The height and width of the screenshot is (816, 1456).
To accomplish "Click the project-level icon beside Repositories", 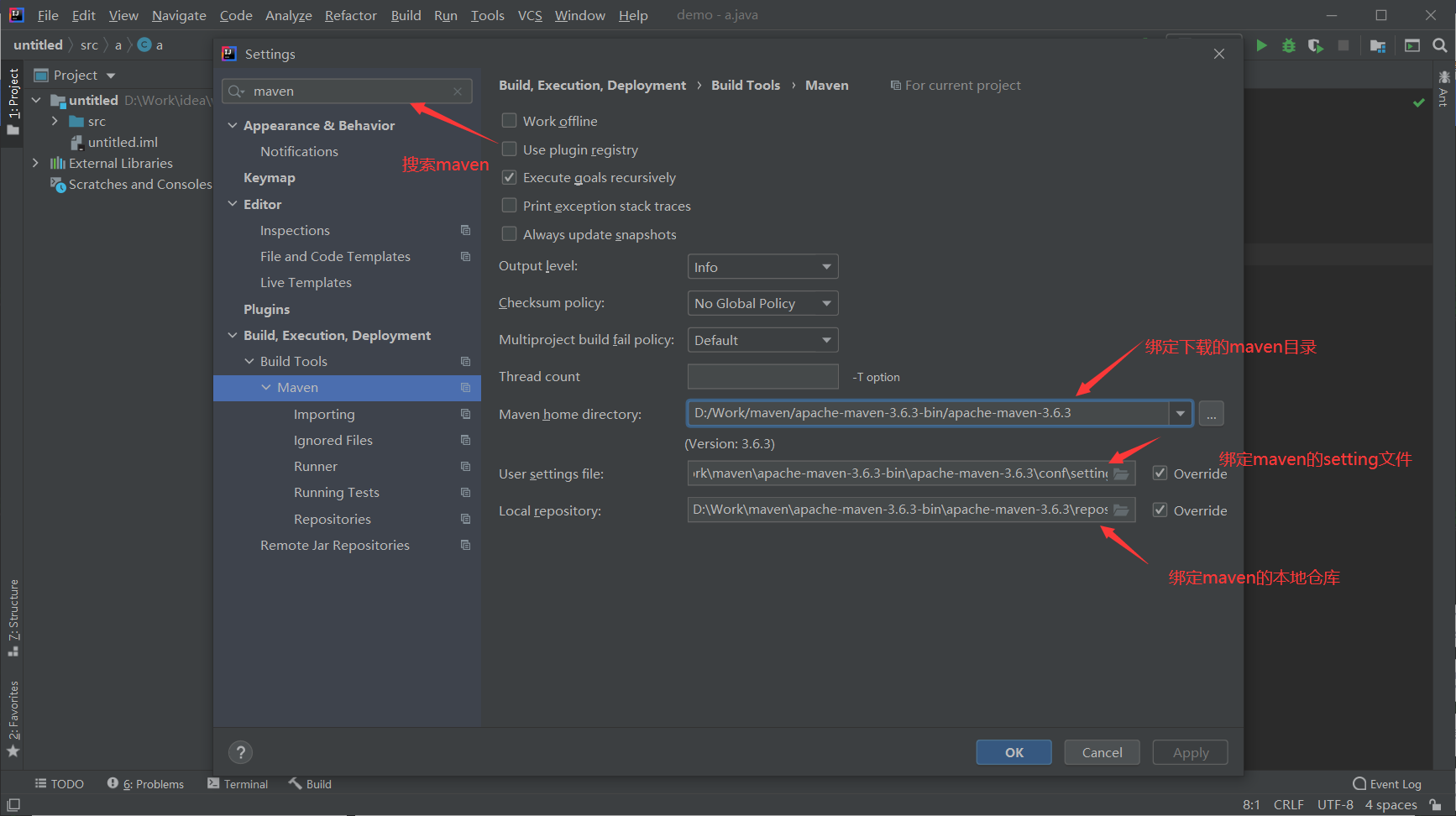I will pyautogui.click(x=465, y=519).
